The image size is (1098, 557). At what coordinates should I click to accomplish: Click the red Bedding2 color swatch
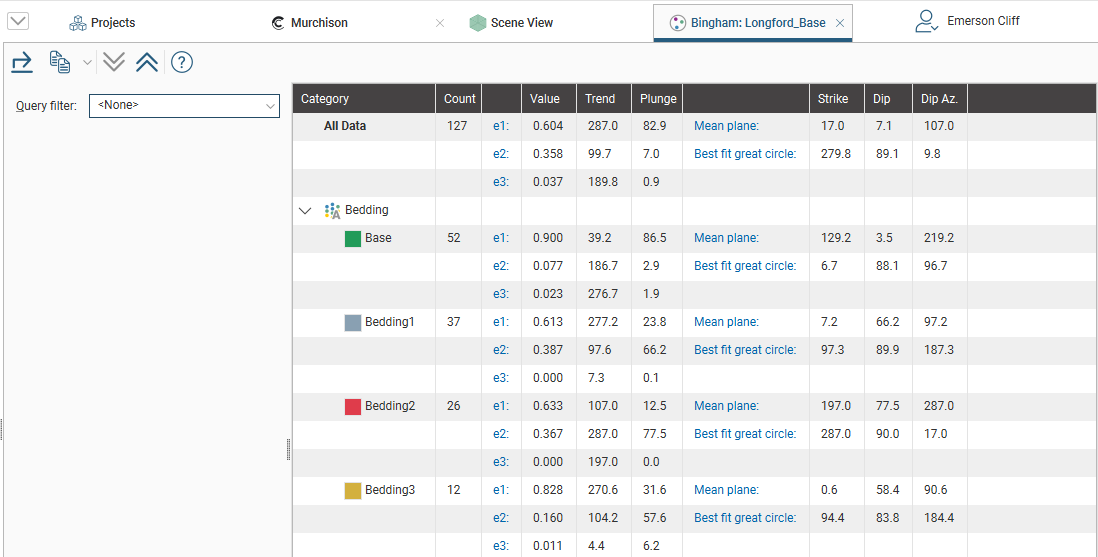[x=353, y=406]
